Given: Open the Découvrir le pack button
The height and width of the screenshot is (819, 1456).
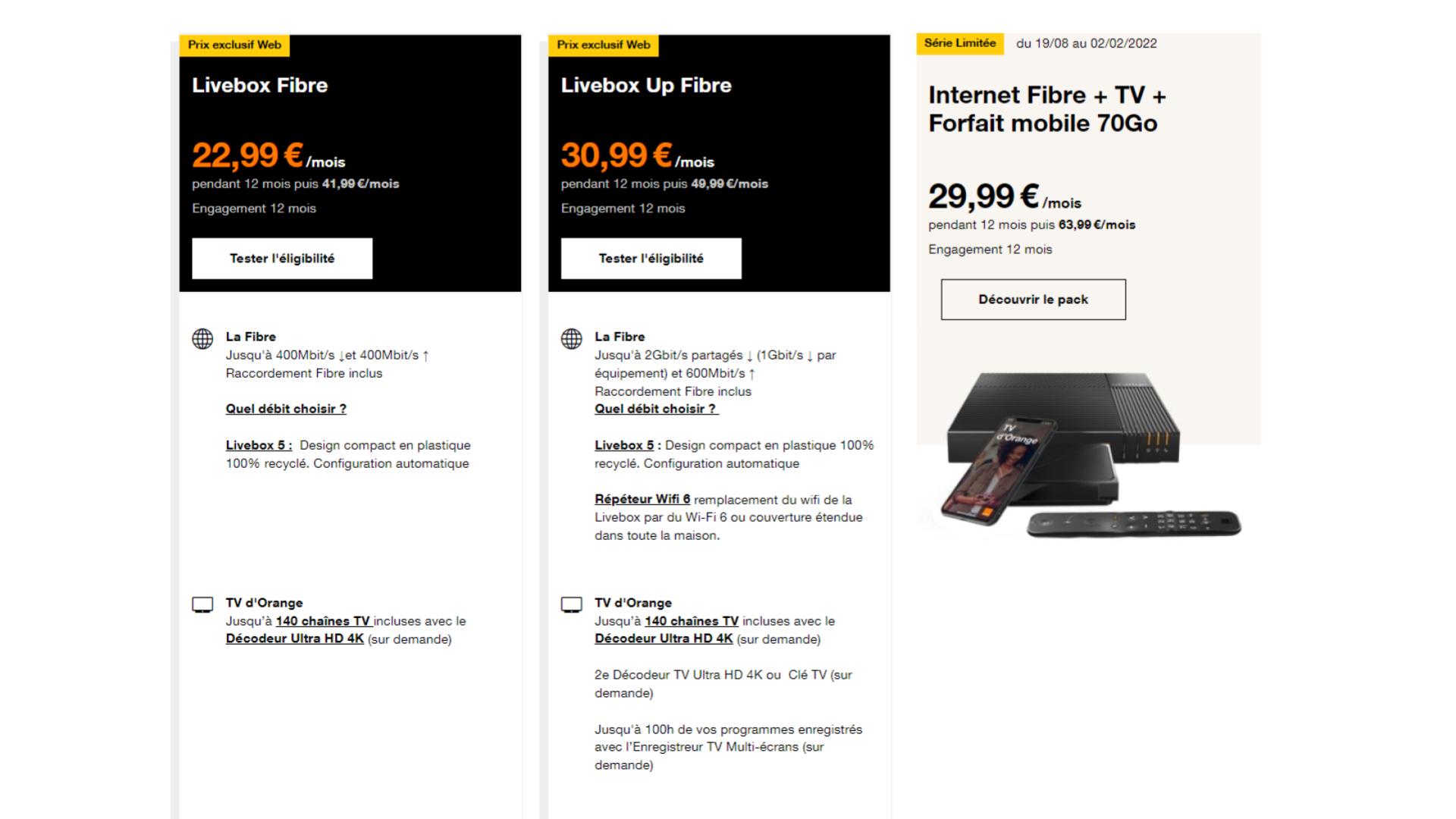Looking at the screenshot, I should pos(1034,300).
